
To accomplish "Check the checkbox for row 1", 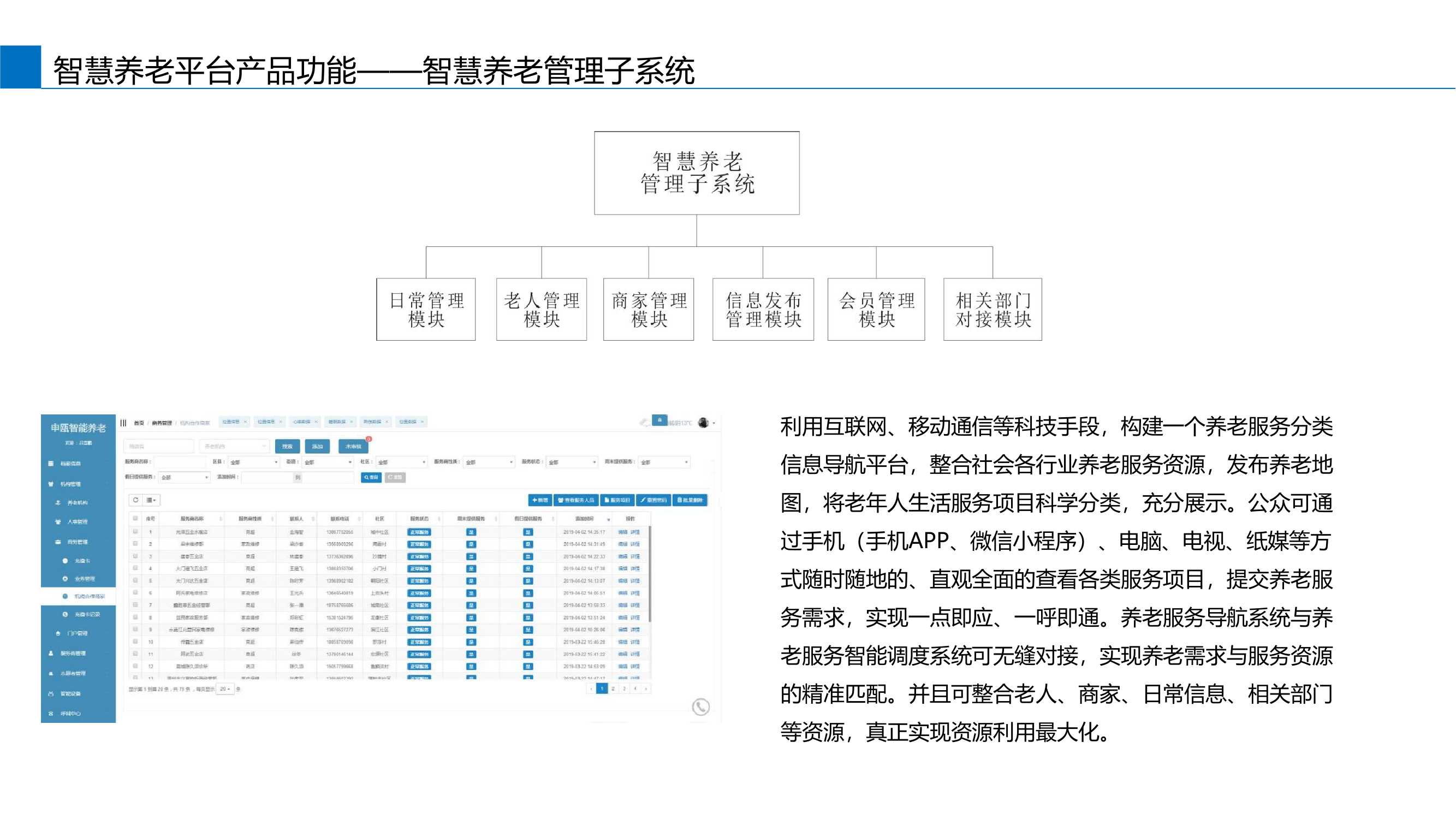I will point(135,531).
